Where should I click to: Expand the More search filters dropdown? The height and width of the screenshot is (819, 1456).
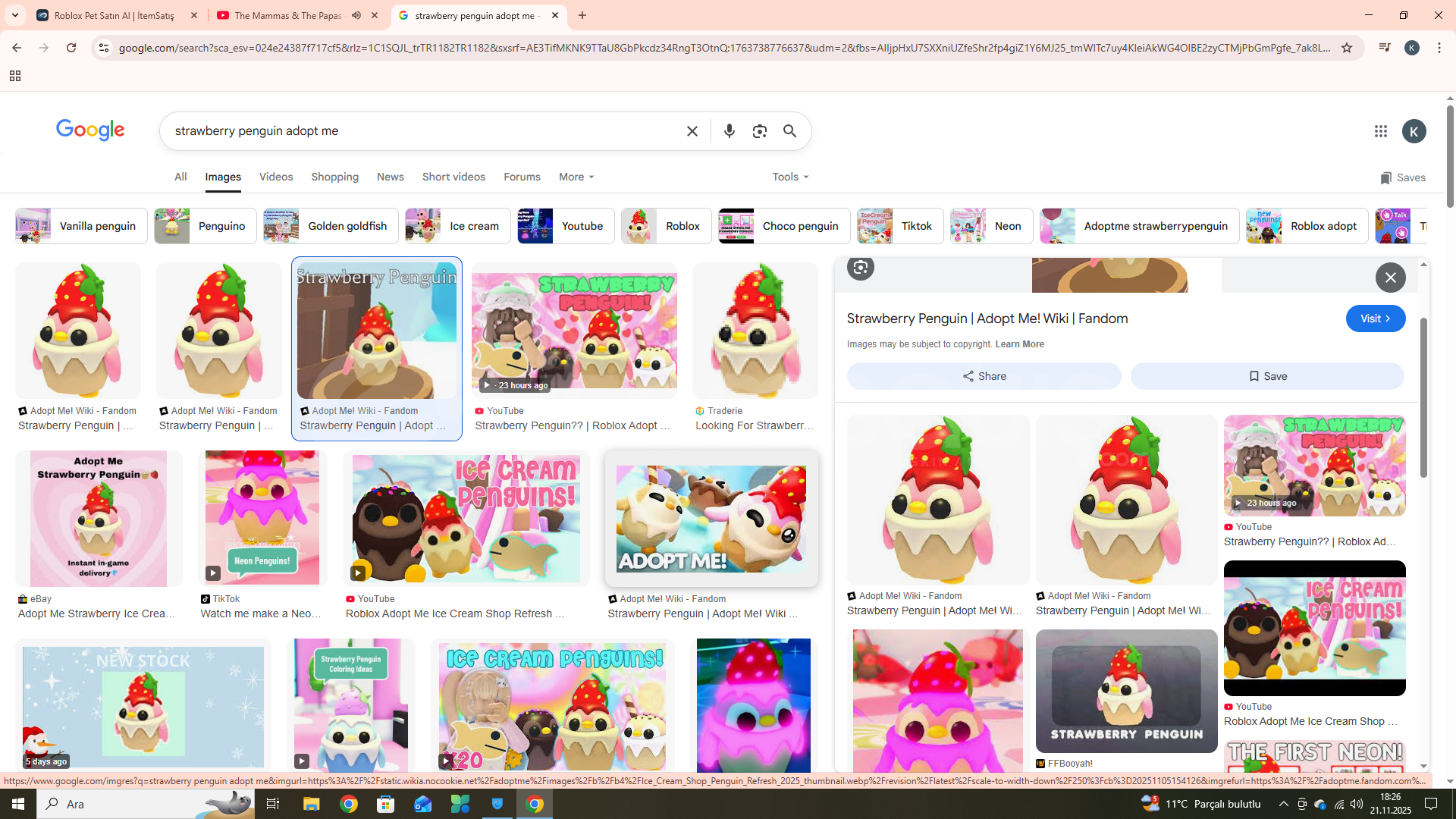pos(576,177)
